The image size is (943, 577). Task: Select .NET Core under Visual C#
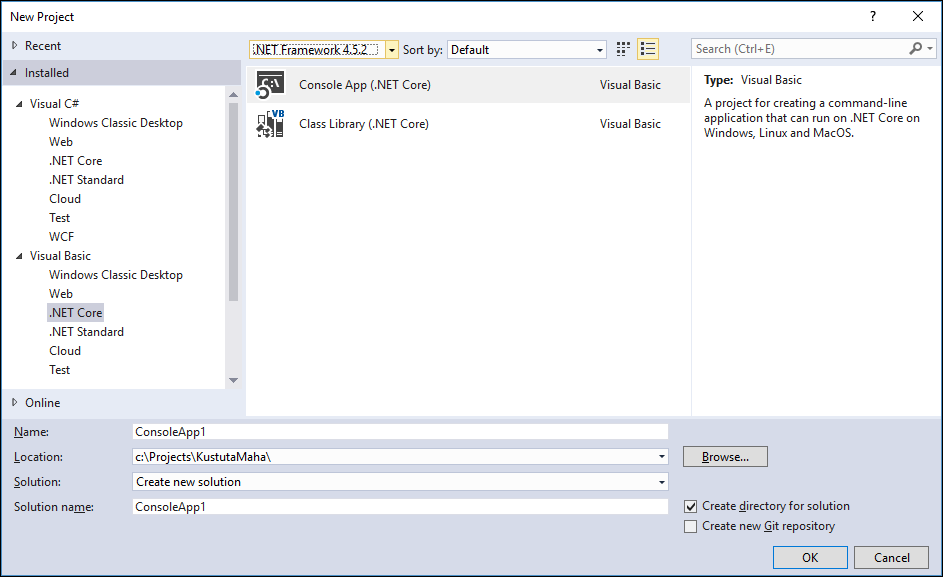76,161
